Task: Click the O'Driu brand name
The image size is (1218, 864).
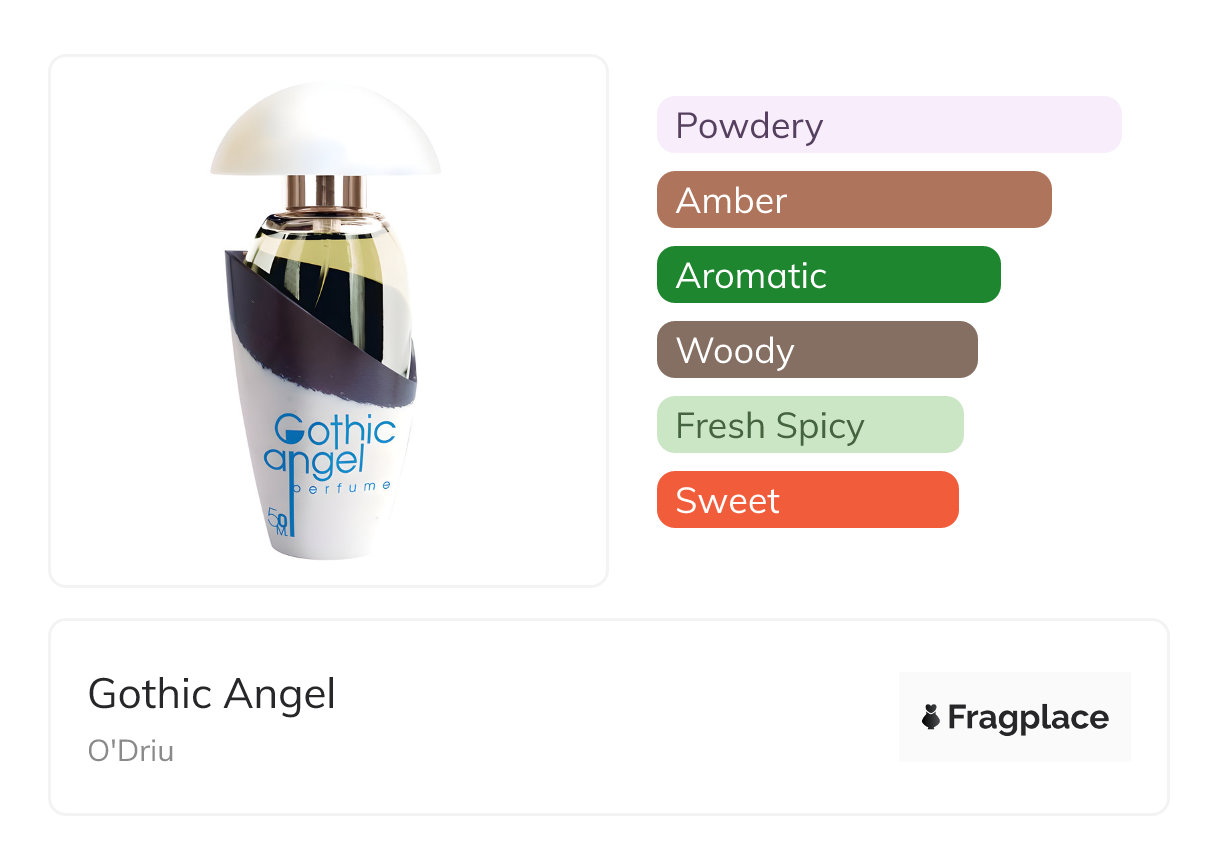Action: [x=131, y=750]
